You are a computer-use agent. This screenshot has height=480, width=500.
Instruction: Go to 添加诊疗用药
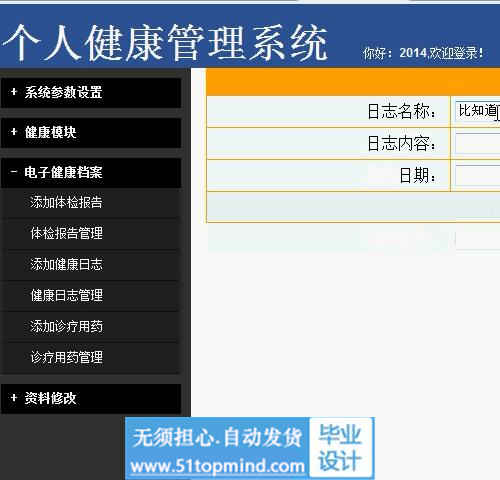pyautogui.click(x=66, y=326)
